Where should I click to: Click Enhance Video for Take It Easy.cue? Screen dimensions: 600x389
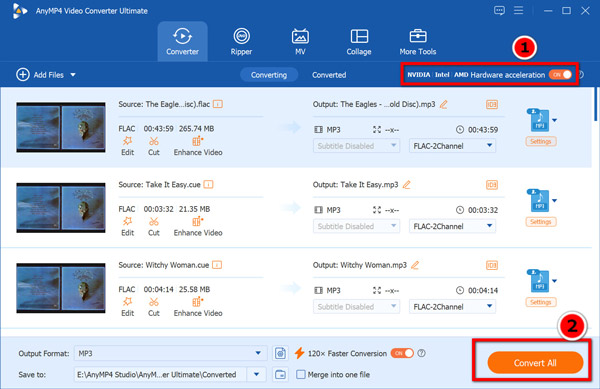[x=198, y=226]
